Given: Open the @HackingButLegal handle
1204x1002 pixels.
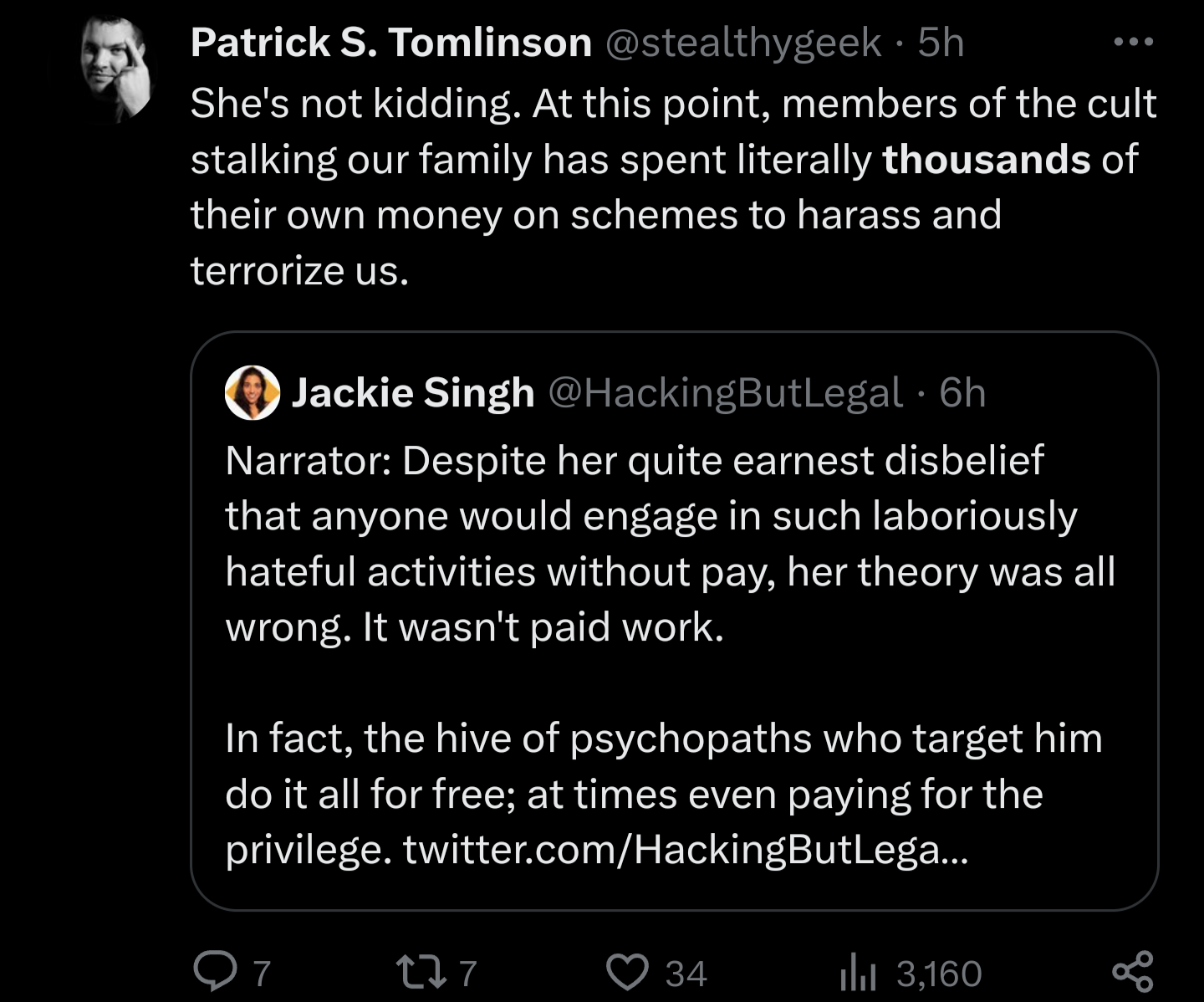Looking at the screenshot, I should coord(726,393).
